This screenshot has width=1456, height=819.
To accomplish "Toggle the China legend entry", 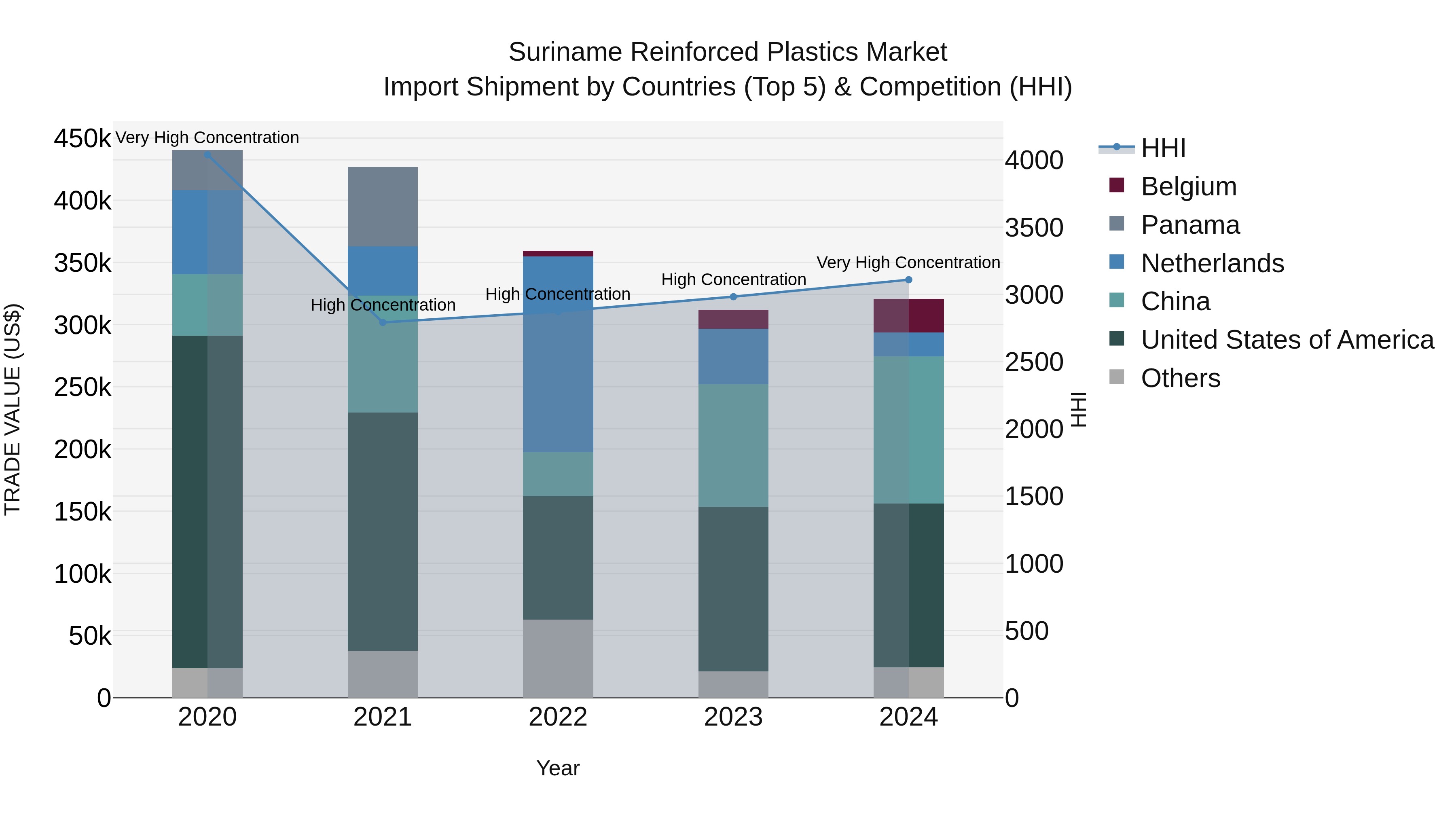I will click(x=1159, y=301).
